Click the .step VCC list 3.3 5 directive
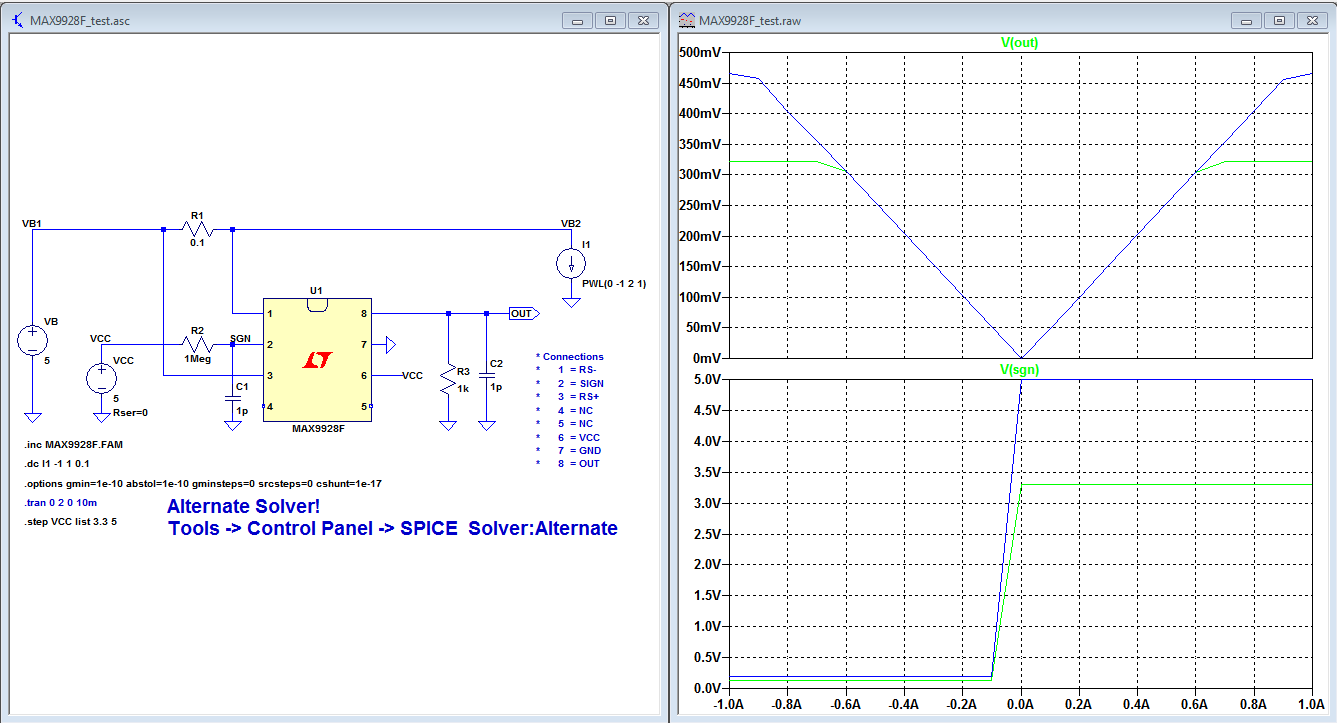The image size is (1337, 723). point(70,522)
